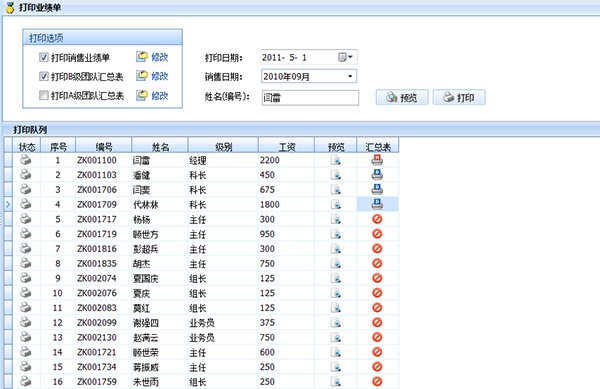
Task: Click red summary print icon for ZK001100
Action: [377, 160]
